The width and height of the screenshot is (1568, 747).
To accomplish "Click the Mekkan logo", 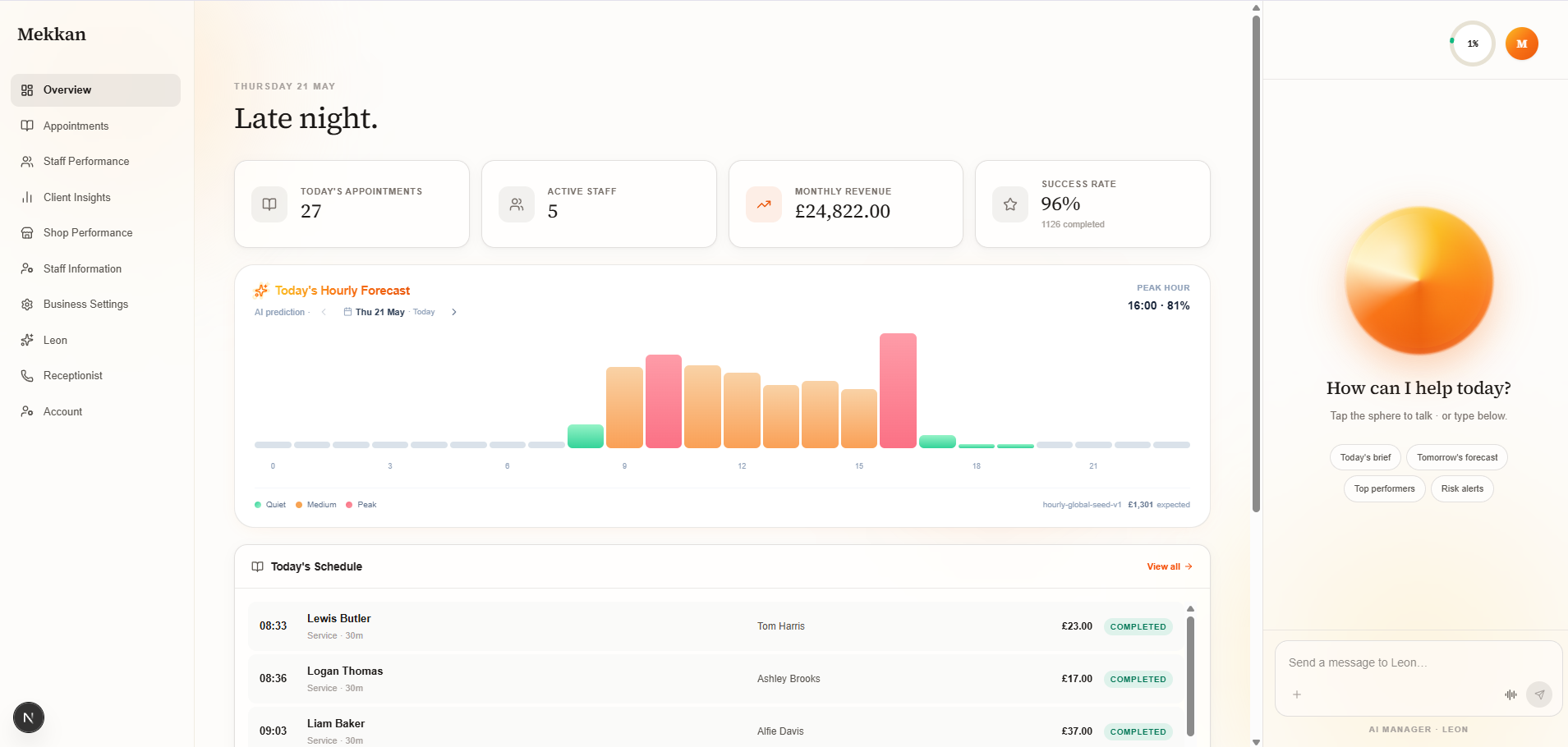I will (52, 34).
